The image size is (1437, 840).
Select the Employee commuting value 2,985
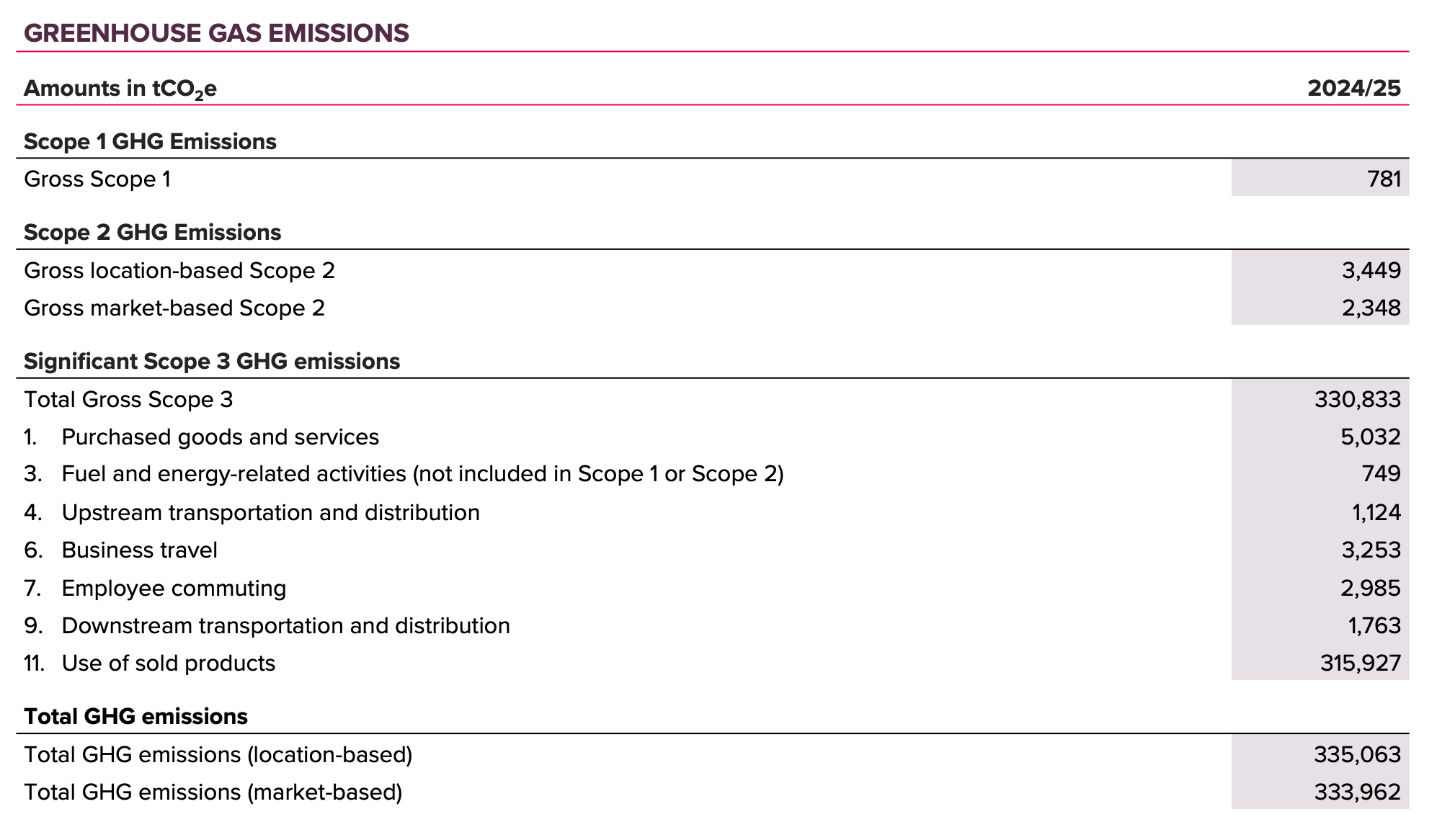1371,589
